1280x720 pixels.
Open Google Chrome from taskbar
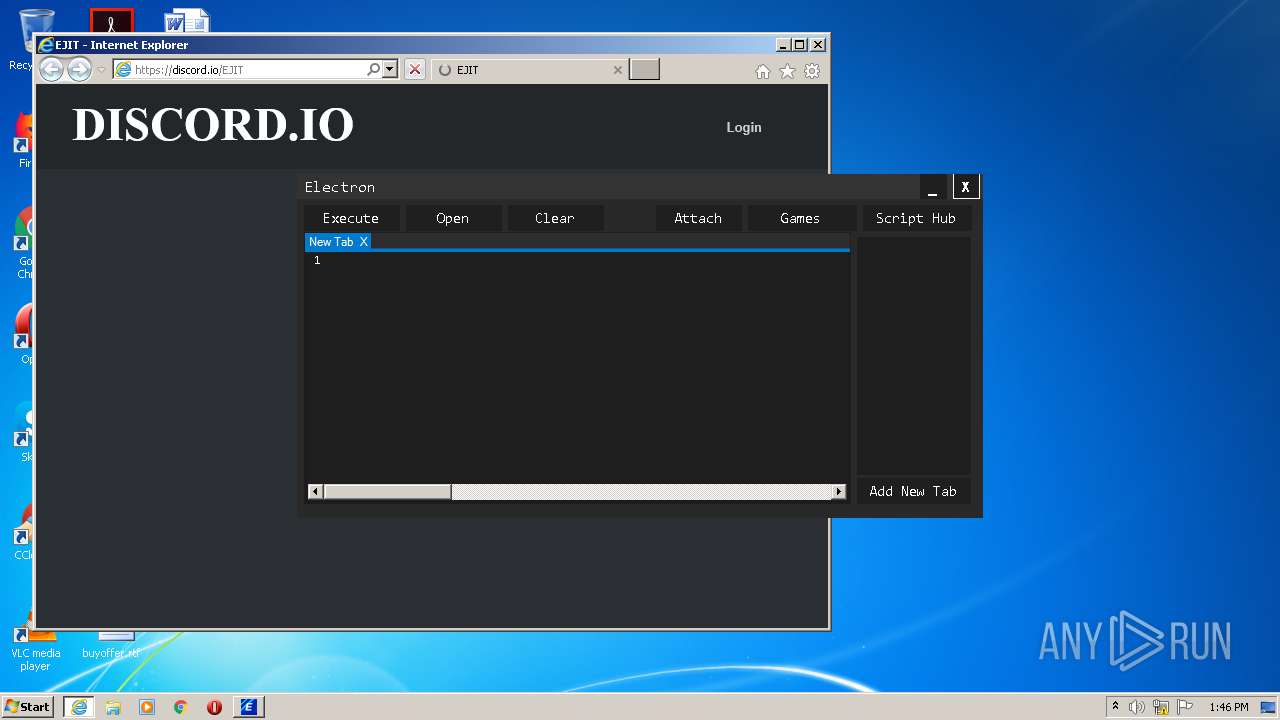pyautogui.click(x=181, y=707)
